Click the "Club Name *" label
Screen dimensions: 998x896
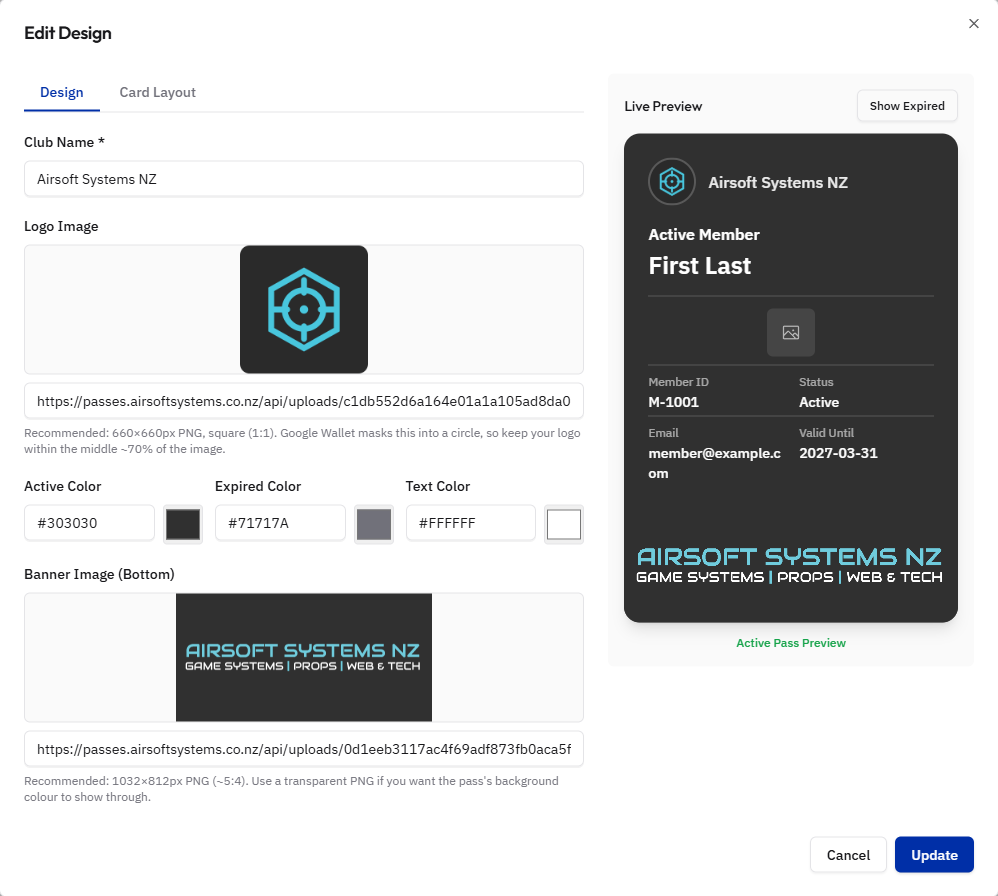tap(64, 143)
